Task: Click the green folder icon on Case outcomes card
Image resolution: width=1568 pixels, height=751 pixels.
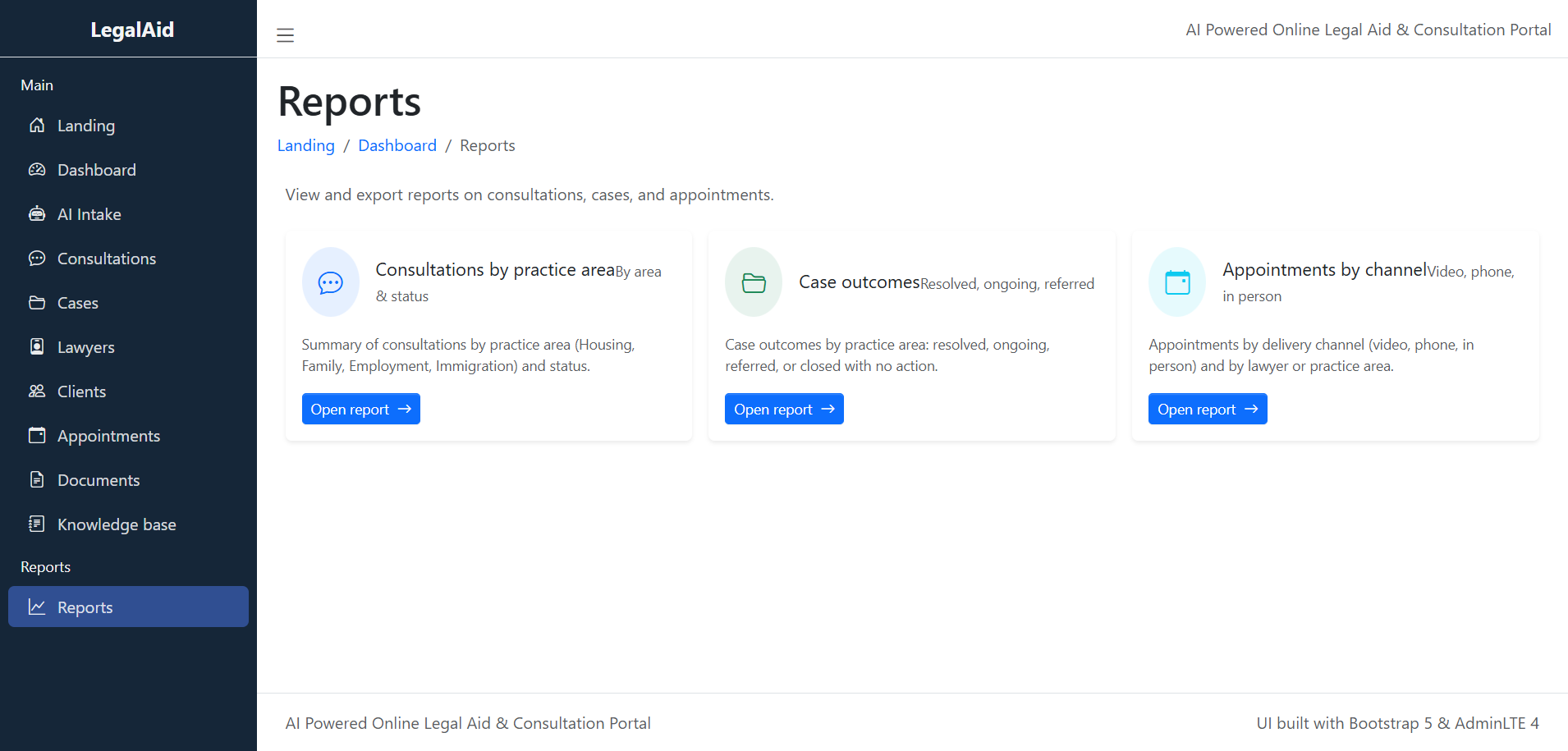Action: click(753, 282)
